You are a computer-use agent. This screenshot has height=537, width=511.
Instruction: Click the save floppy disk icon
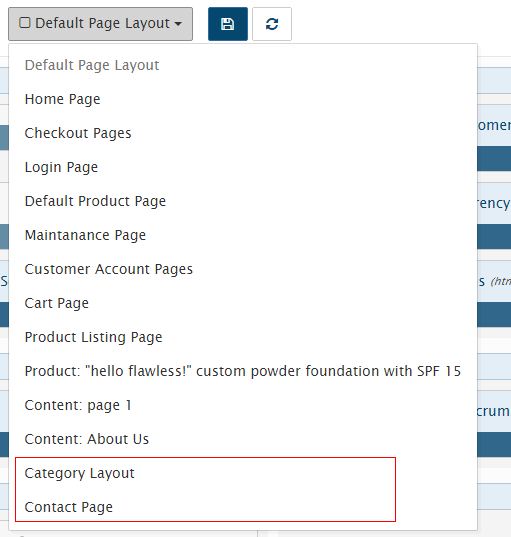tap(228, 24)
